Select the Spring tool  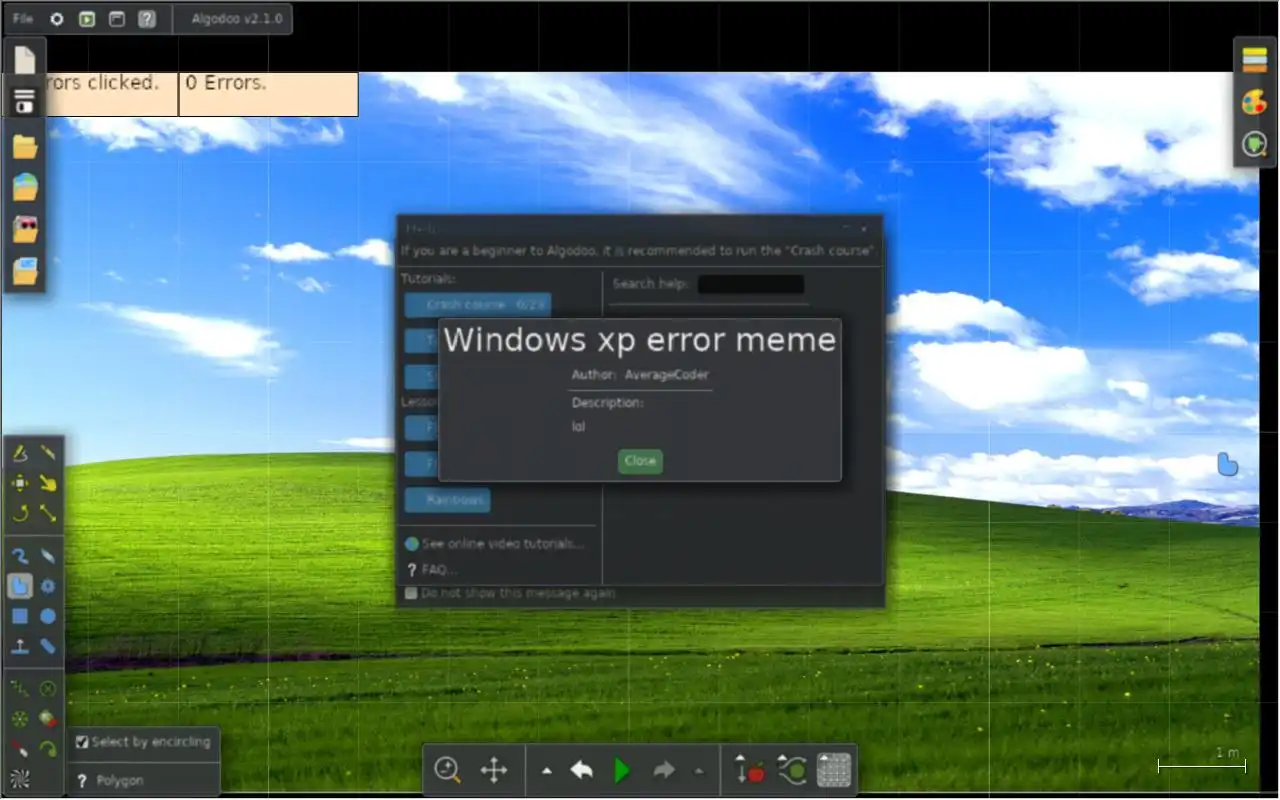click(19, 688)
